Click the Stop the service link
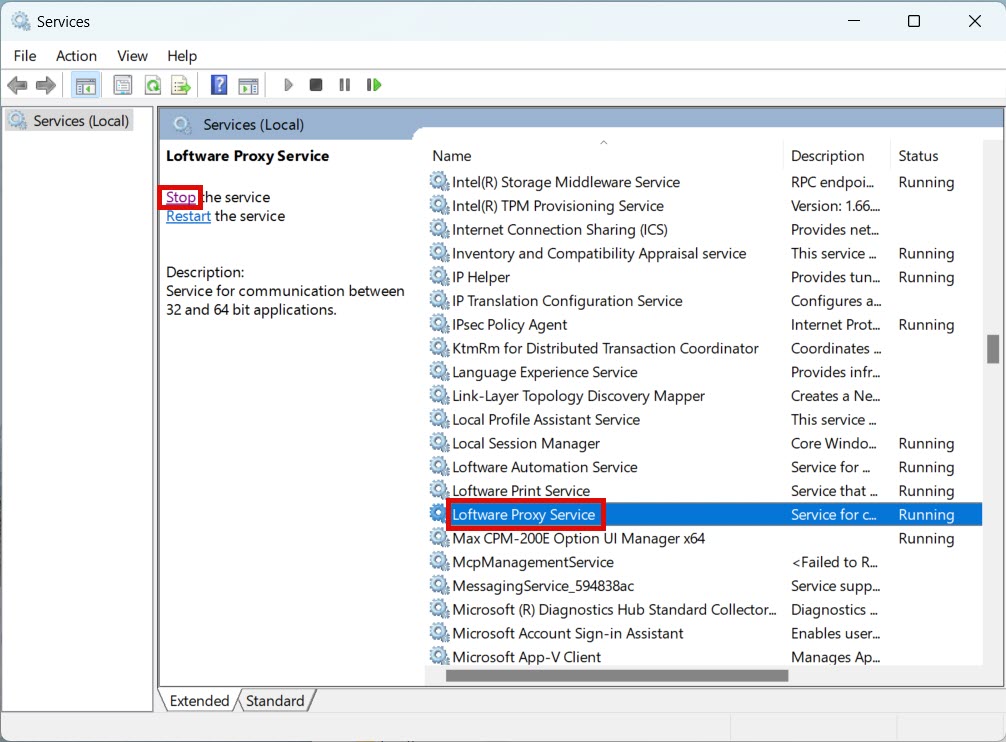This screenshot has width=1006, height=742. (181, 197)
